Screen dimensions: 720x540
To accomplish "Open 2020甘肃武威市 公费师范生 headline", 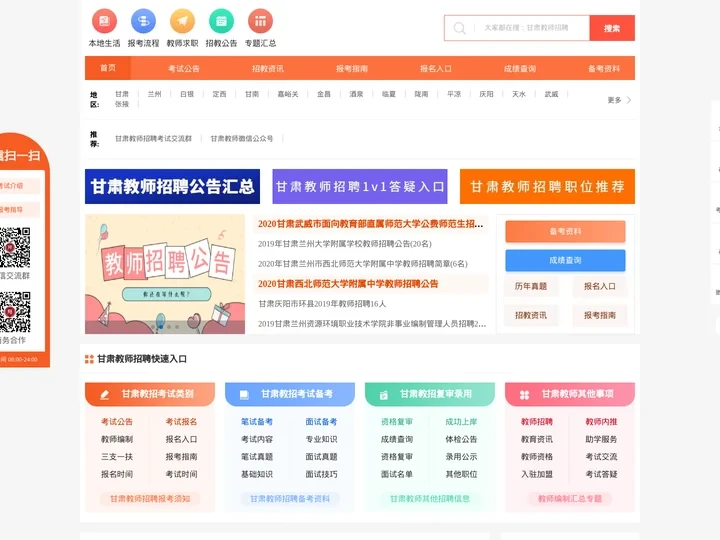I will (x=370, y=224).
